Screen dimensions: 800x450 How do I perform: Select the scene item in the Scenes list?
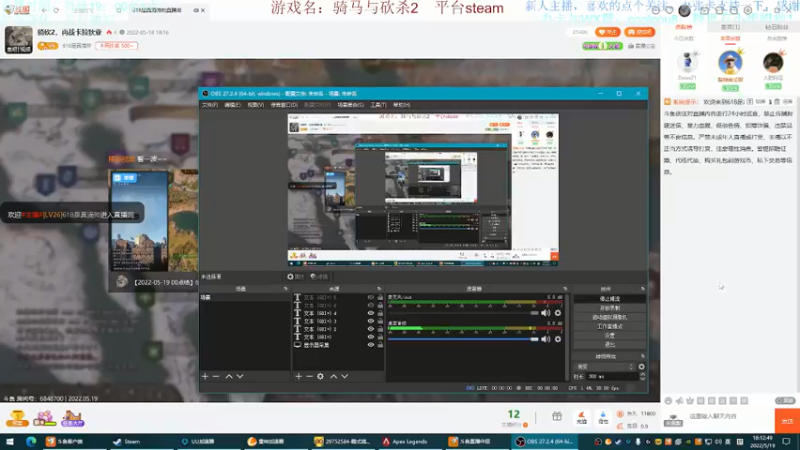(245, 297)
